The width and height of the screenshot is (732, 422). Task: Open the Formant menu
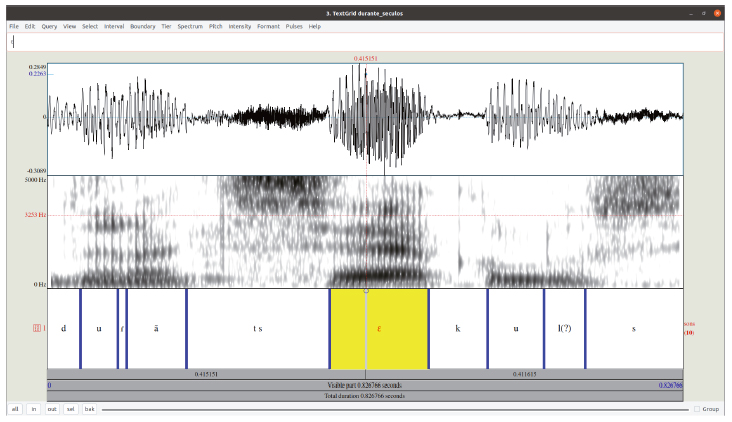(x=268, y=26)
